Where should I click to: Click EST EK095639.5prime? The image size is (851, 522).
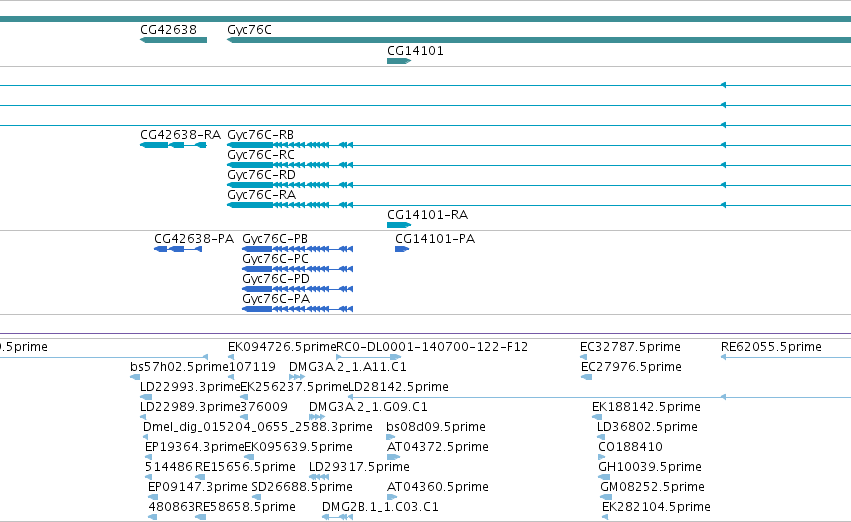(299, 447)
